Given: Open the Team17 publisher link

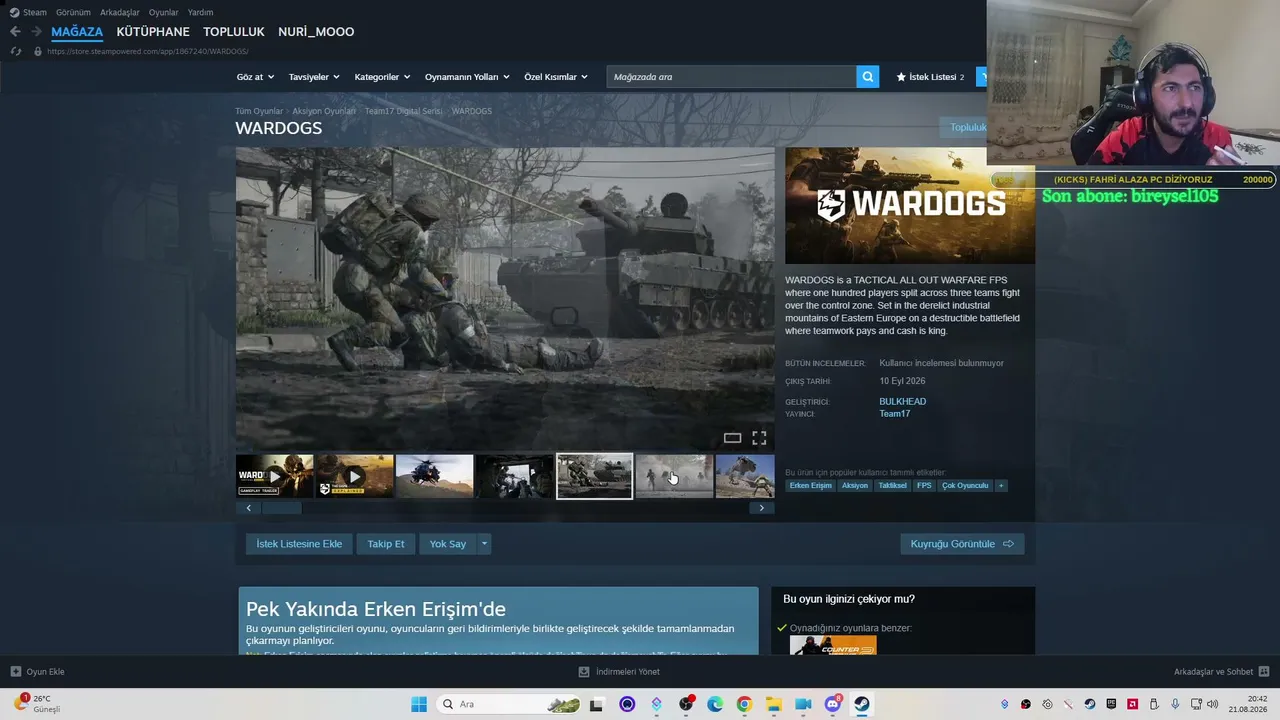Looking at the screenshot, I should (895, 414).
